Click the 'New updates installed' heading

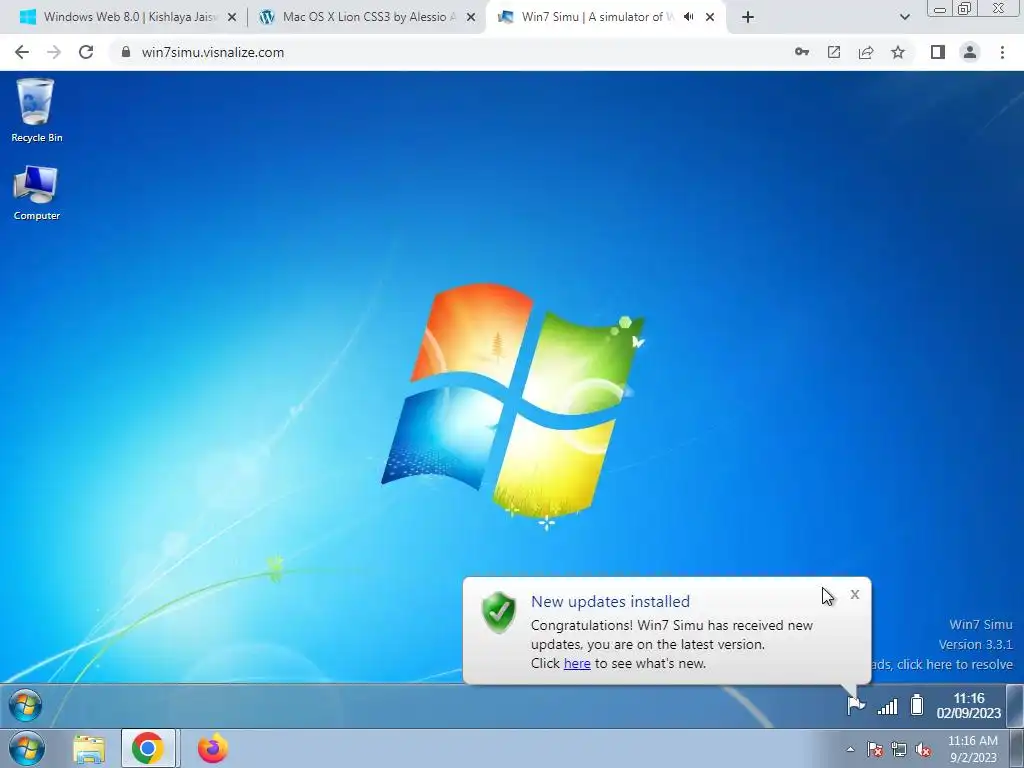(610, 601)
